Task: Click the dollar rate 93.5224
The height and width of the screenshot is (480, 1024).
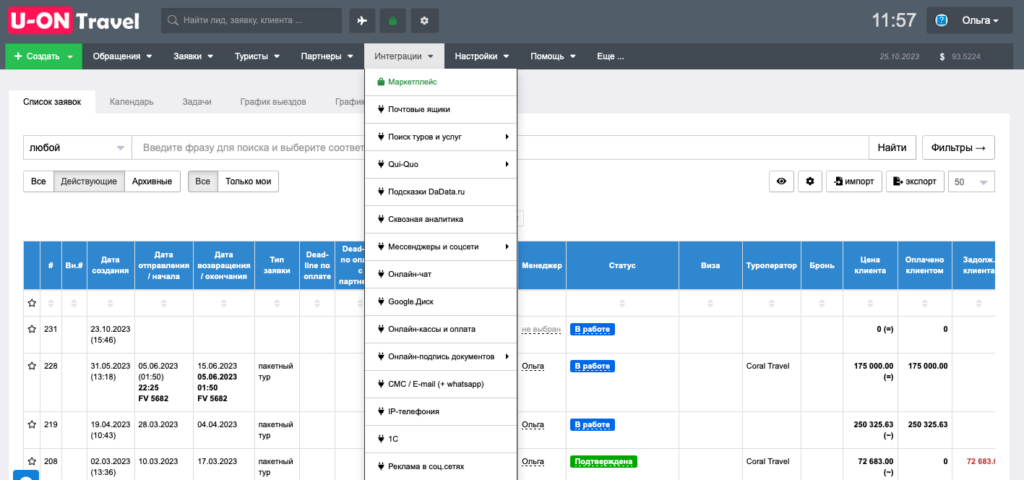Action: click(966, 57)
